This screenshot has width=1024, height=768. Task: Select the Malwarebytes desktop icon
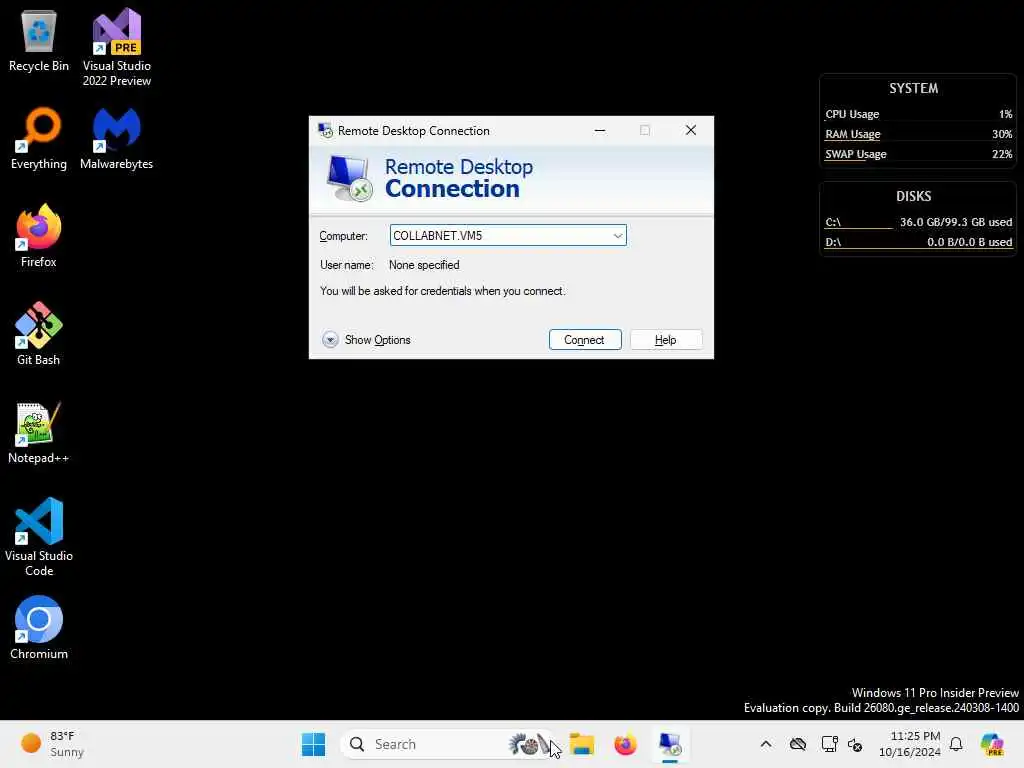116,138
